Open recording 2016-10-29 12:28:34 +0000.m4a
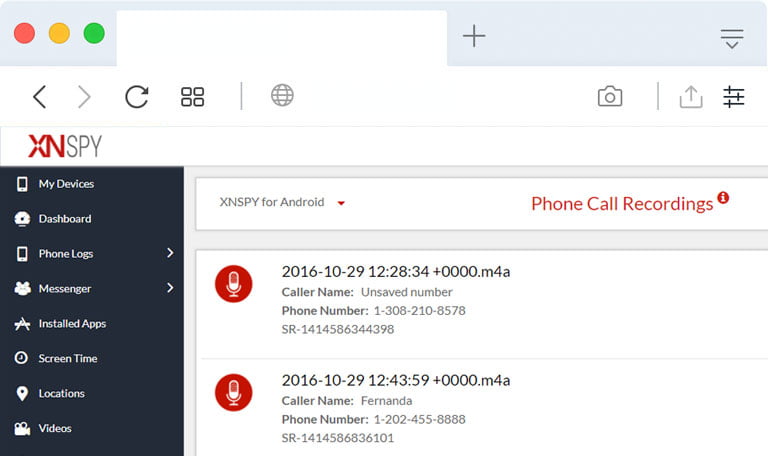The image size is (768, 456). 396,271
